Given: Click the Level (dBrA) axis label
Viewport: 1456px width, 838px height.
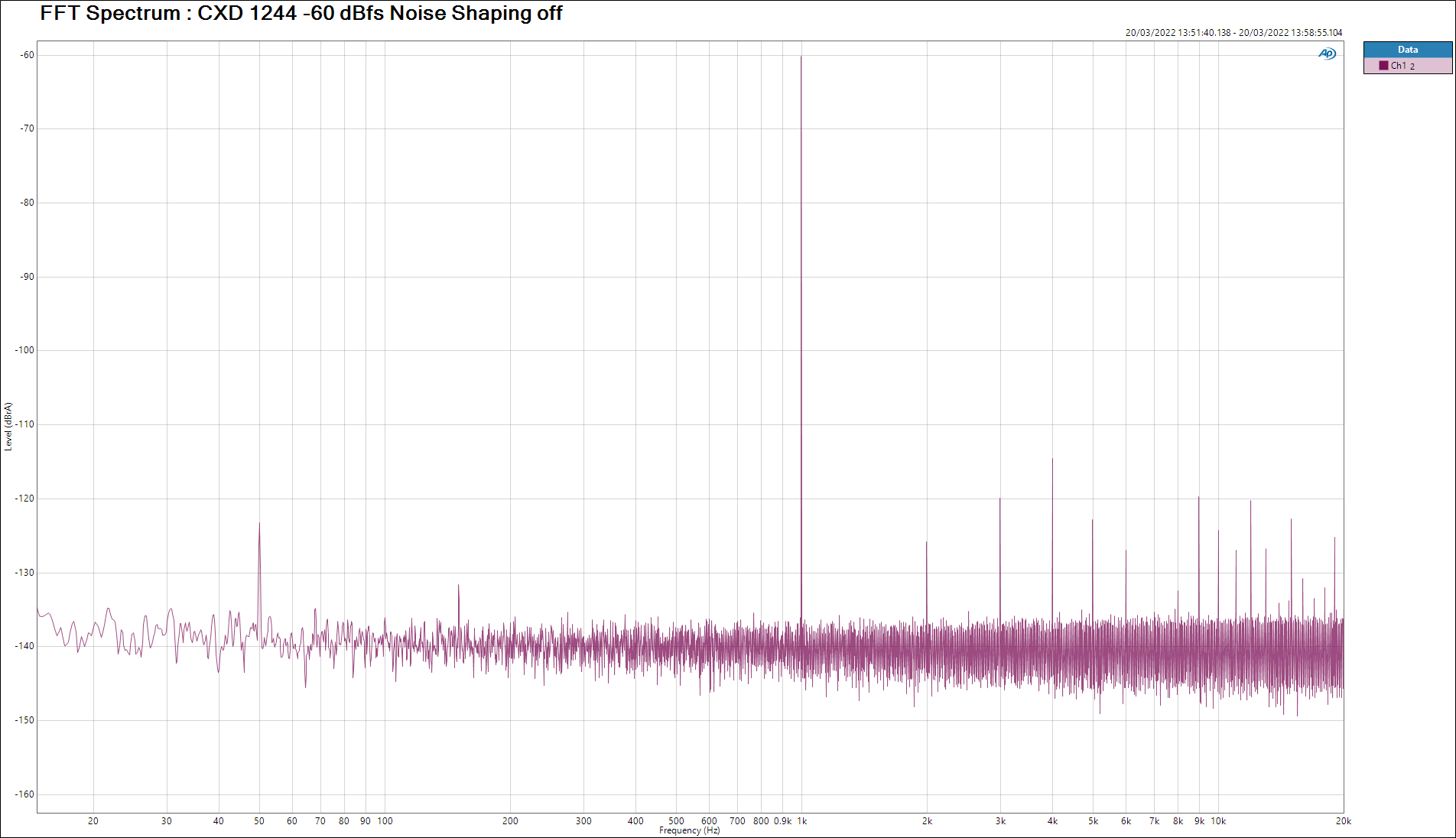Looking at the screenshot, I should click(x=8, y=427).
